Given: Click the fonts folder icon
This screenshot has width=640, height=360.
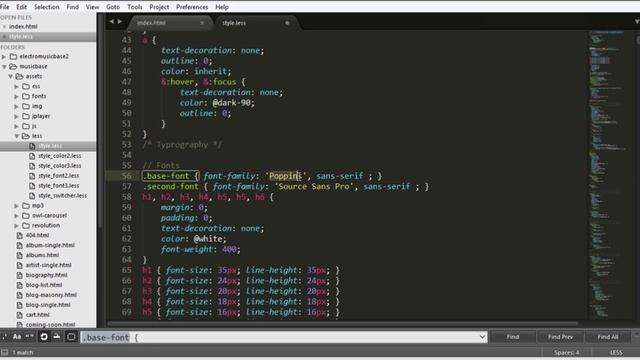Looking at the screenshot, I should [26, 96].
